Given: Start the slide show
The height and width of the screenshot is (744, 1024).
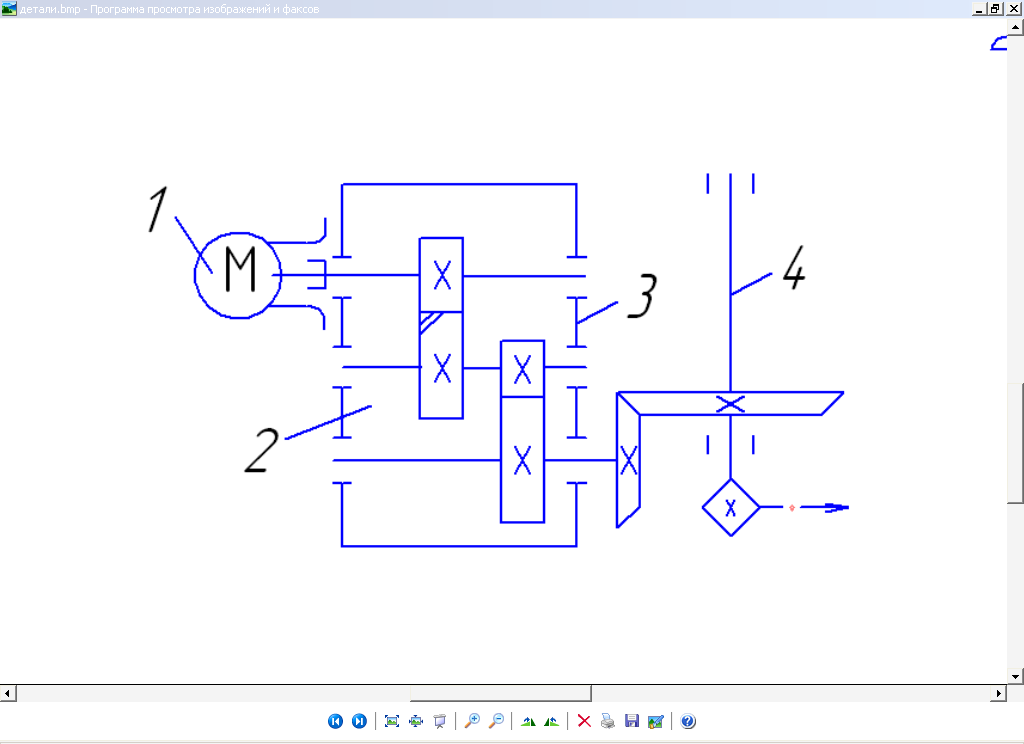Looking at the screenshot, I should (438, 721).
